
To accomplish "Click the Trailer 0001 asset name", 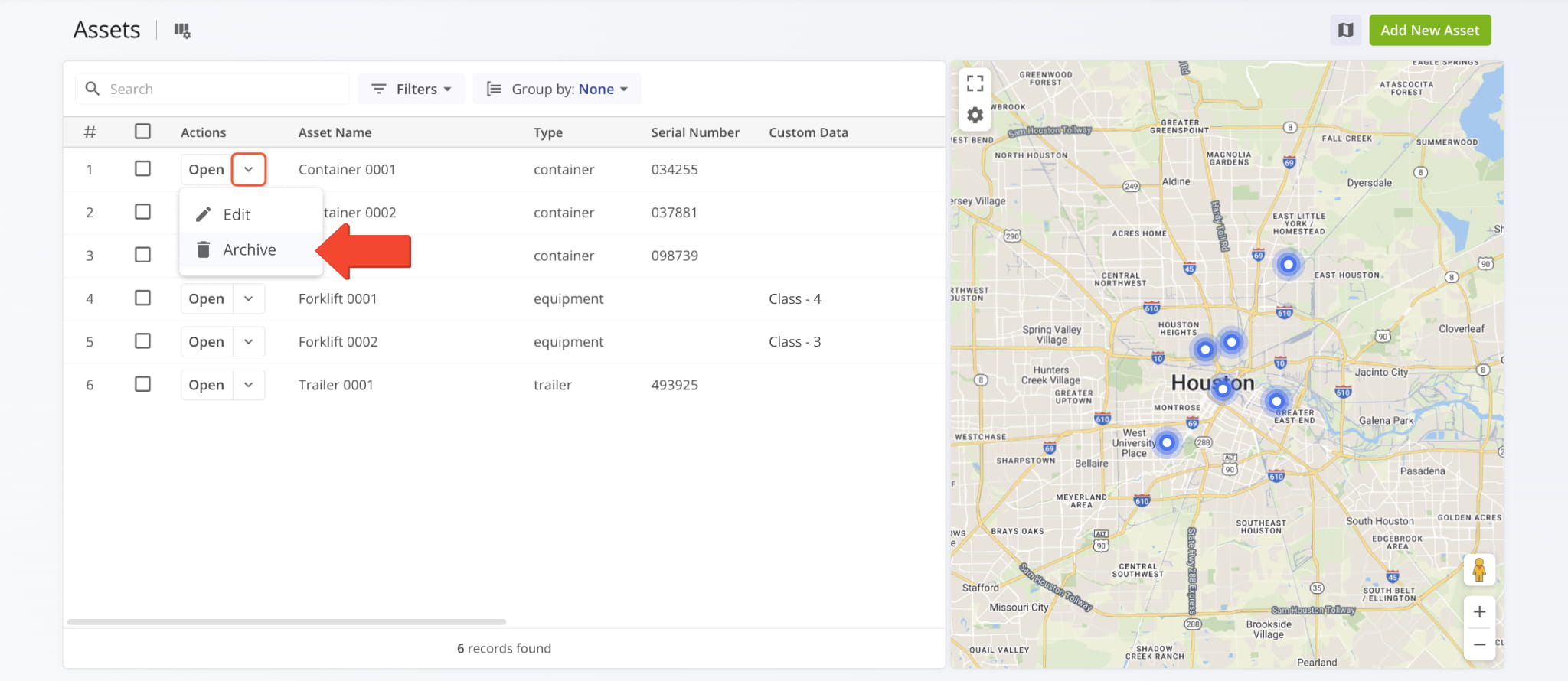I will click(x=335, y=385).
